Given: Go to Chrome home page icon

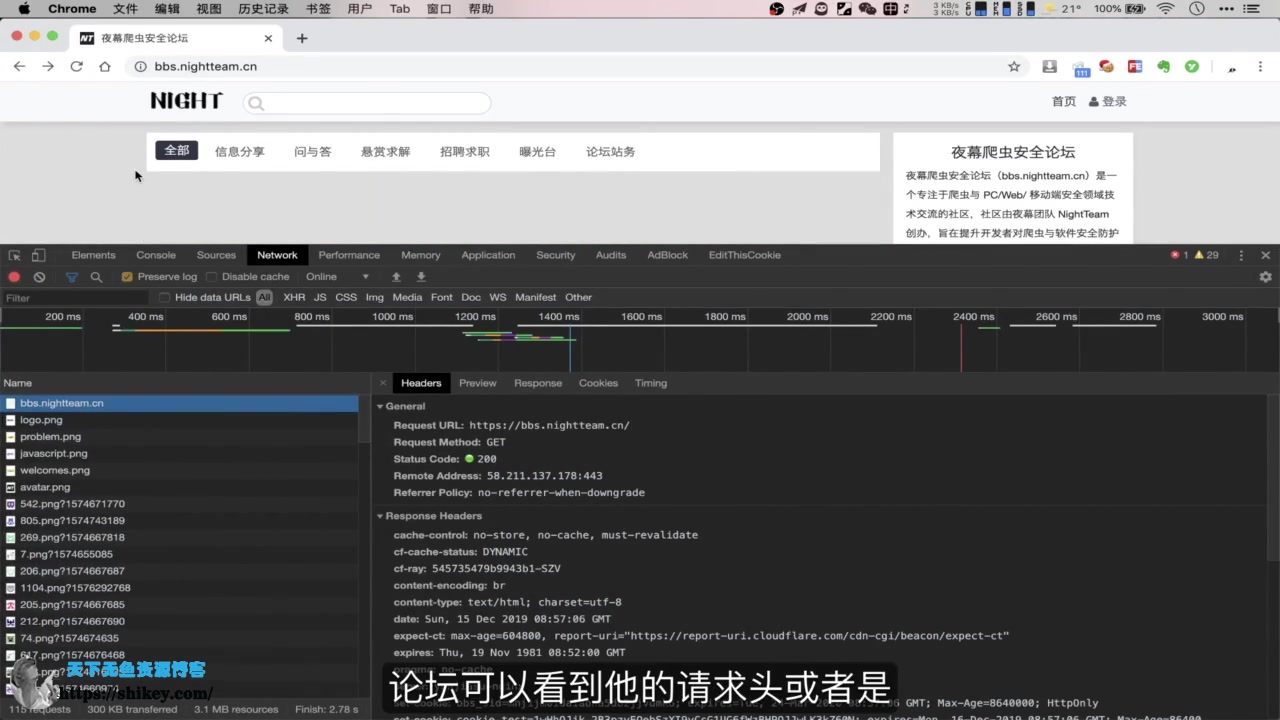Looking at the screenshot, I should [105, 67].
